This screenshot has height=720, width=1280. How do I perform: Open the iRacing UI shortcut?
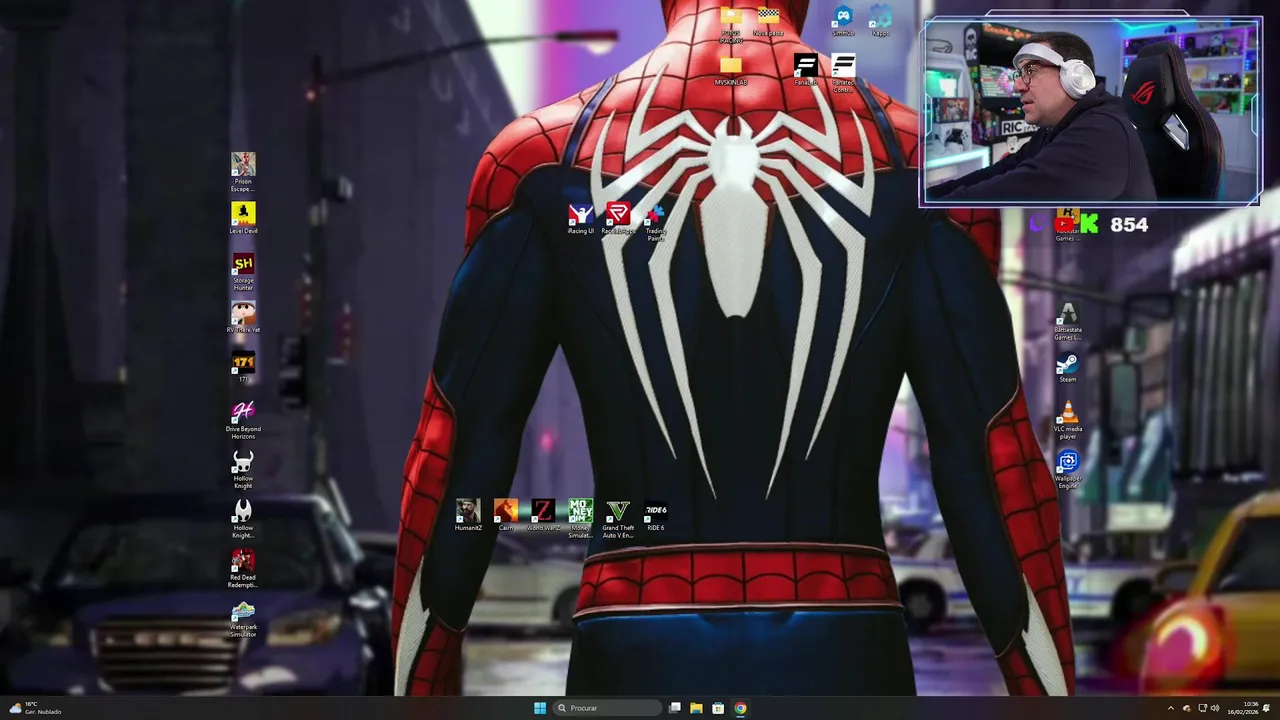tap(580, 220)
